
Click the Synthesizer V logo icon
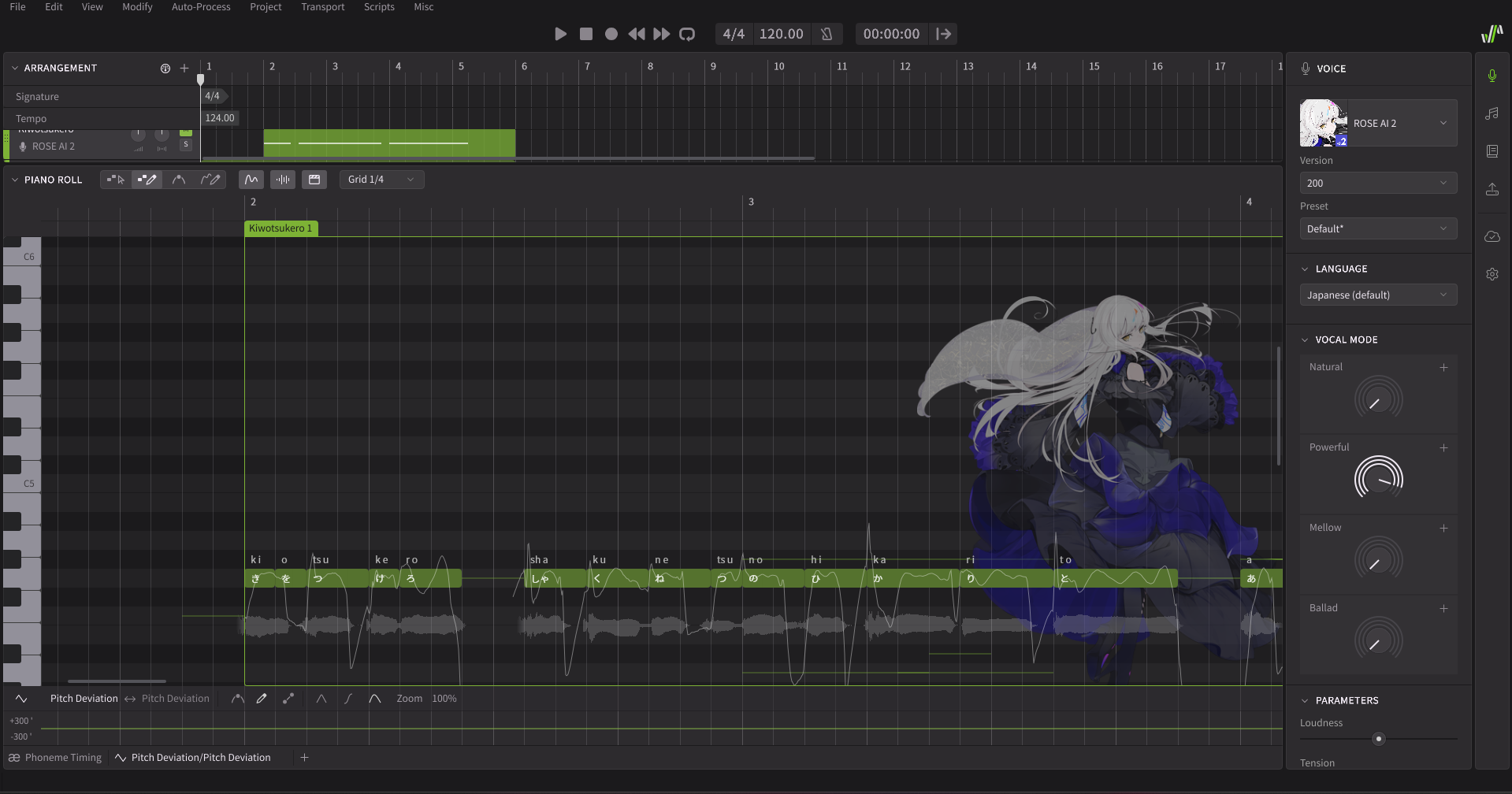tap(1492, 34)
